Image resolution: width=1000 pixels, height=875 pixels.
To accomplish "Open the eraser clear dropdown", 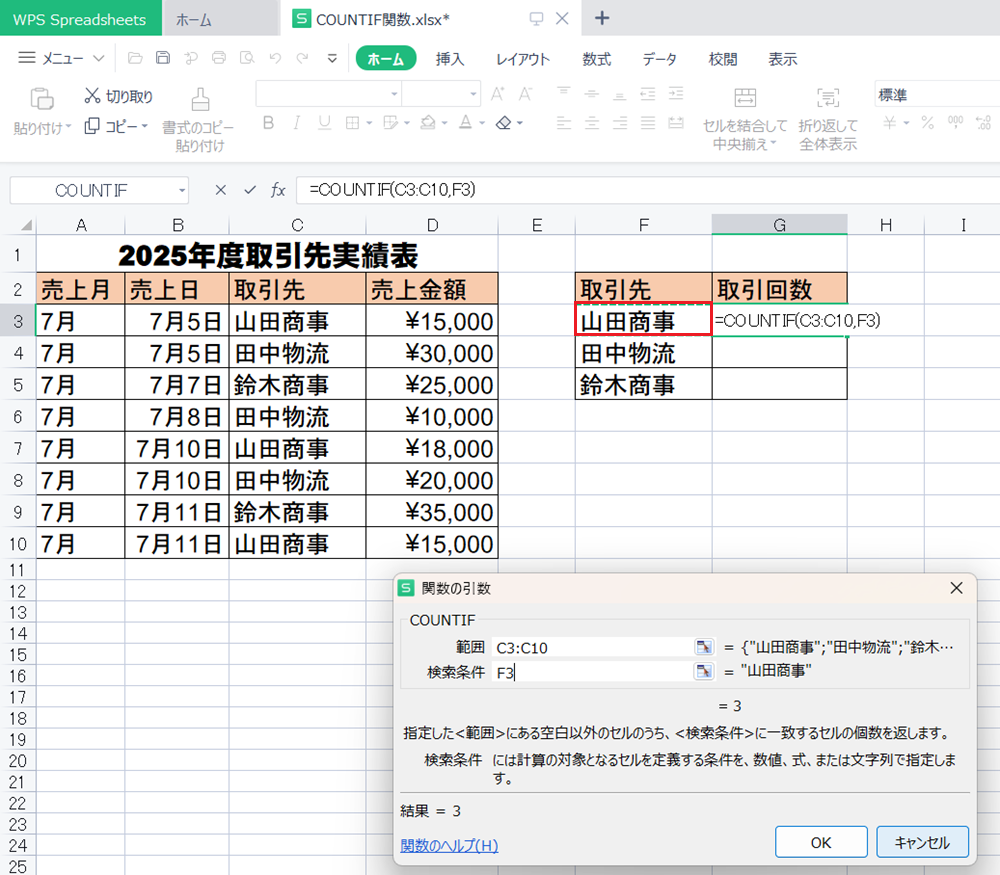I will [520, 122].
